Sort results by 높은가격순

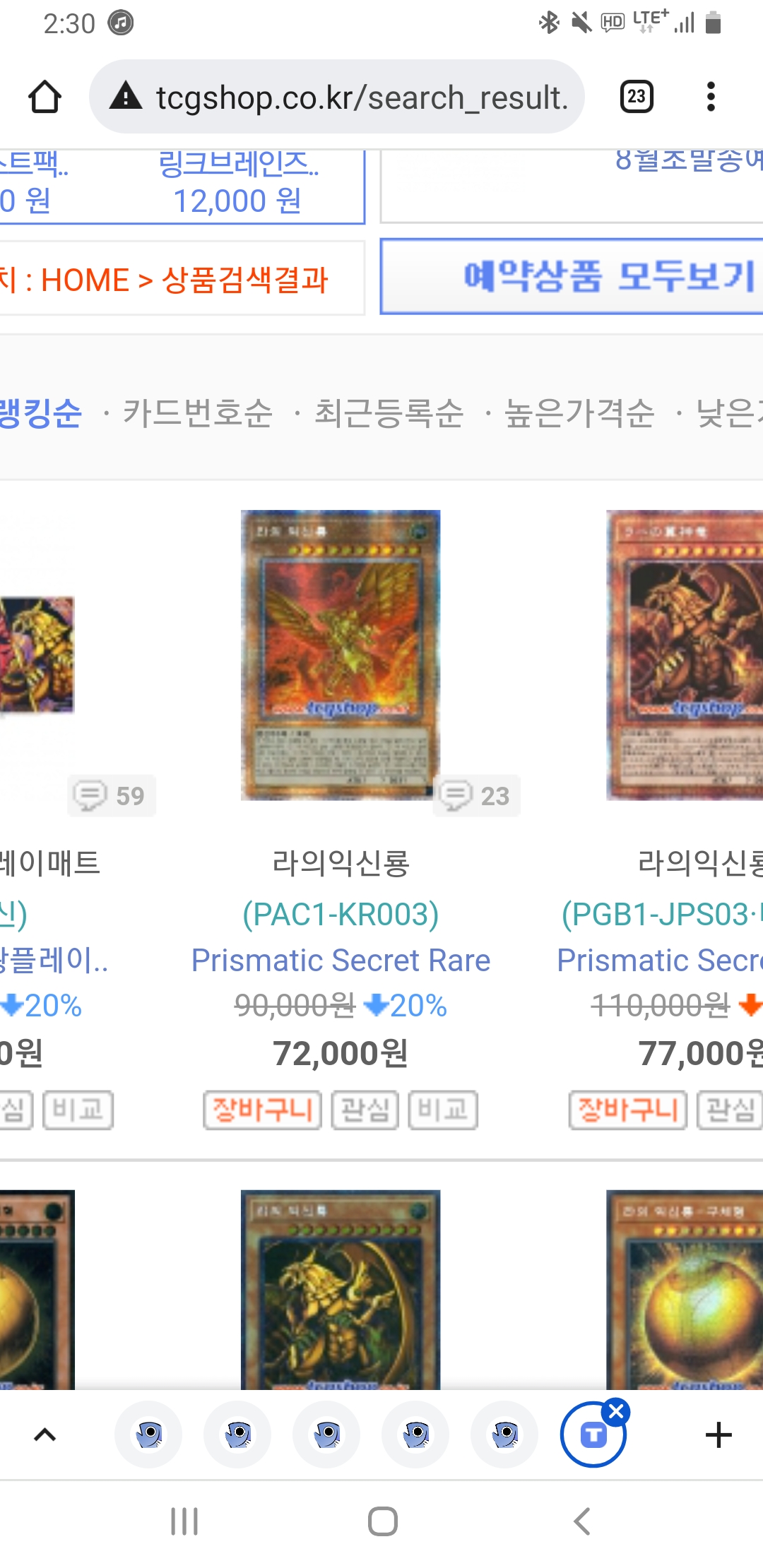pos(579,413)
